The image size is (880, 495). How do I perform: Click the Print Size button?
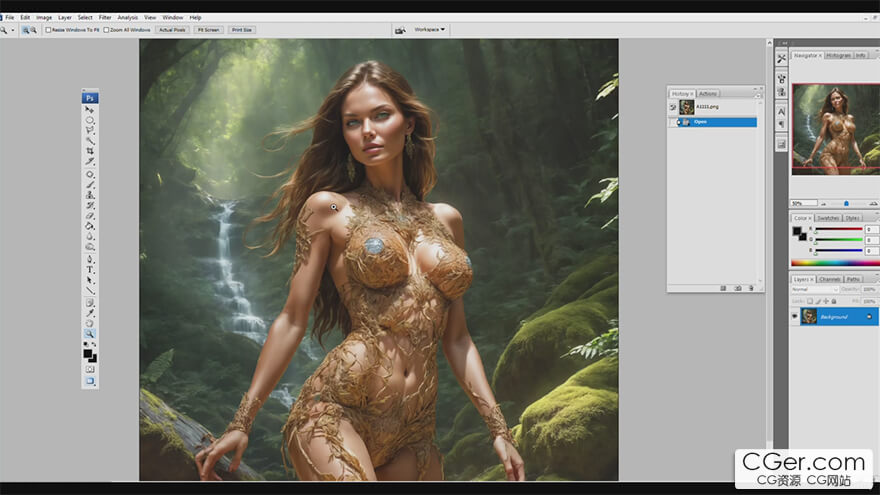point(242,30)
